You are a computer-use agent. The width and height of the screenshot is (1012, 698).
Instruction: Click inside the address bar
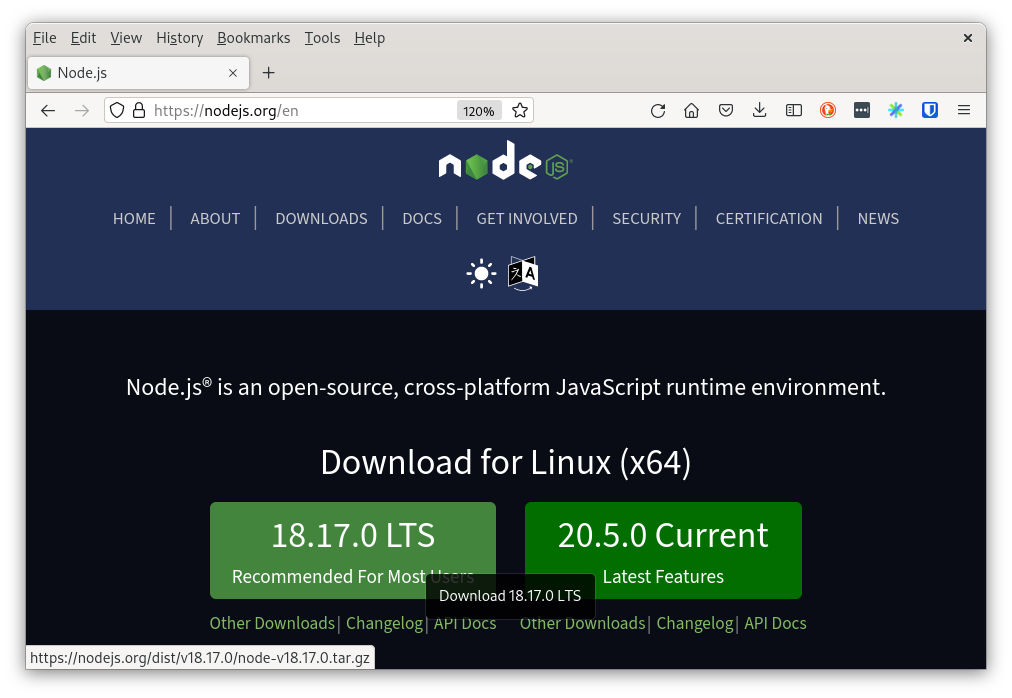pyautogui.click(x=300, y=110)
